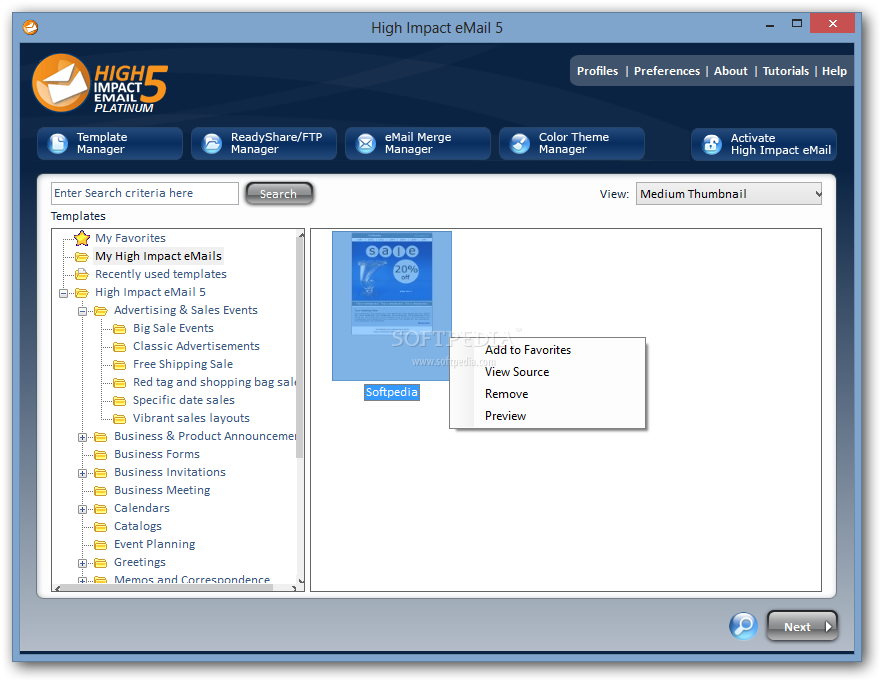
Task: Open Preferences
Action: [x=667, y=71]
